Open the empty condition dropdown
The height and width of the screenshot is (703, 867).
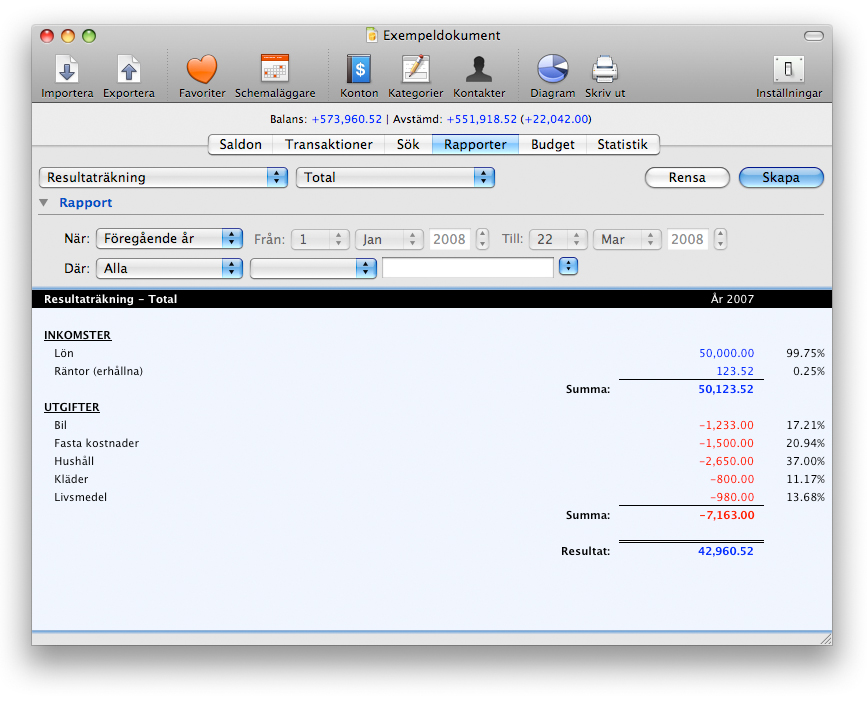[x=313, y=268]
